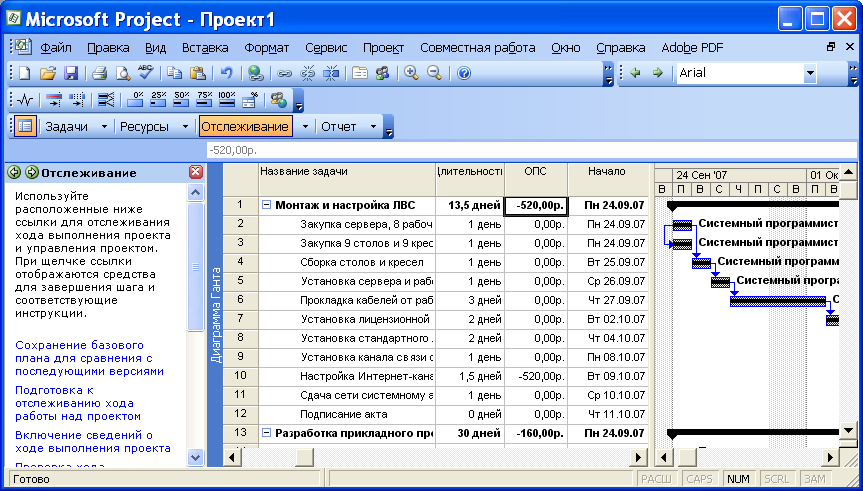
Task: Mark task 50% complete
Action: [x=181, y=100]
